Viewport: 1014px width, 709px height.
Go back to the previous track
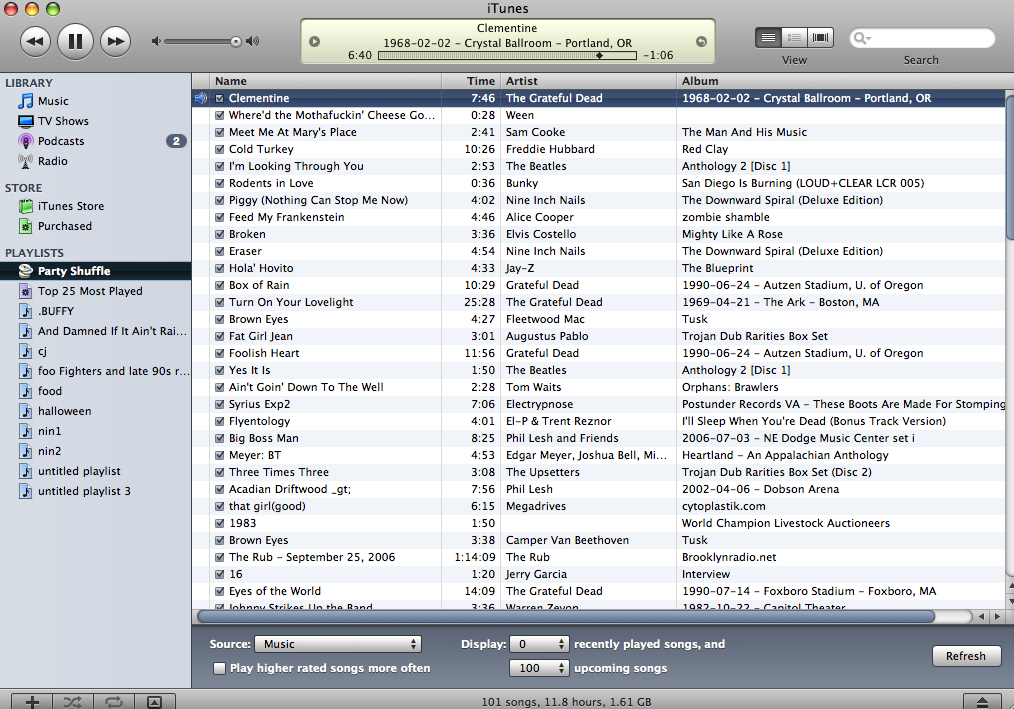coord(34,41)
